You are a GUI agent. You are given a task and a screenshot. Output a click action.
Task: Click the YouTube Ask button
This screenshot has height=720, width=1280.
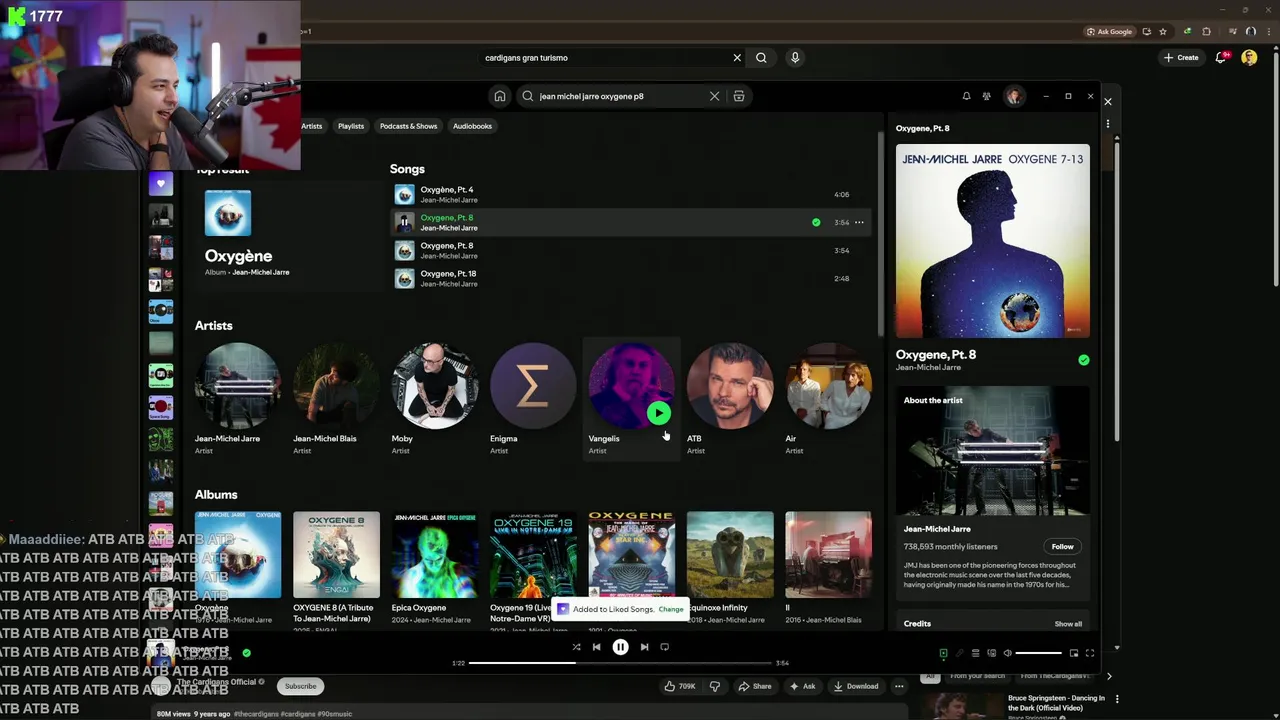[803, 686]
